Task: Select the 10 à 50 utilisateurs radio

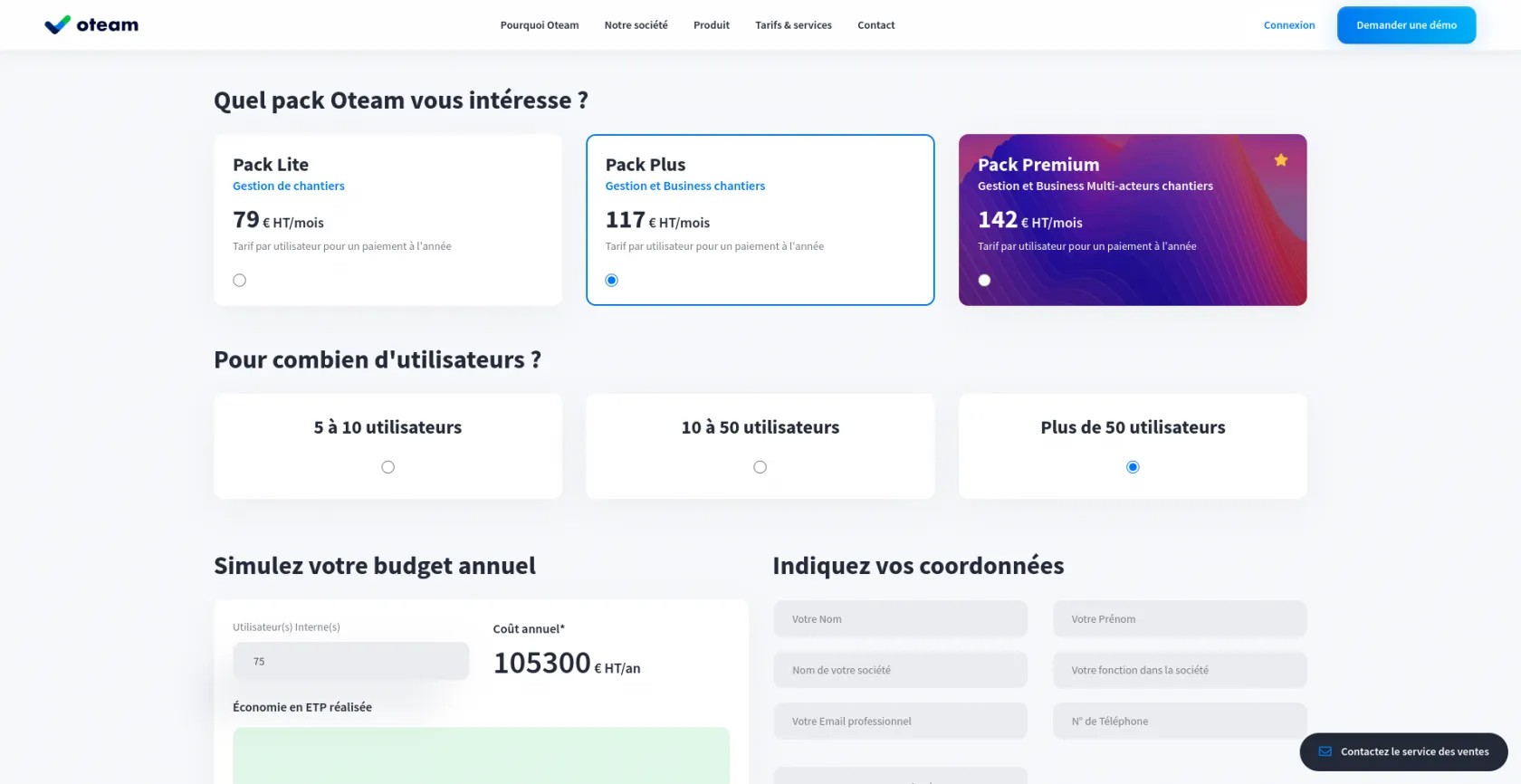Action: click(x=760, y=467)
